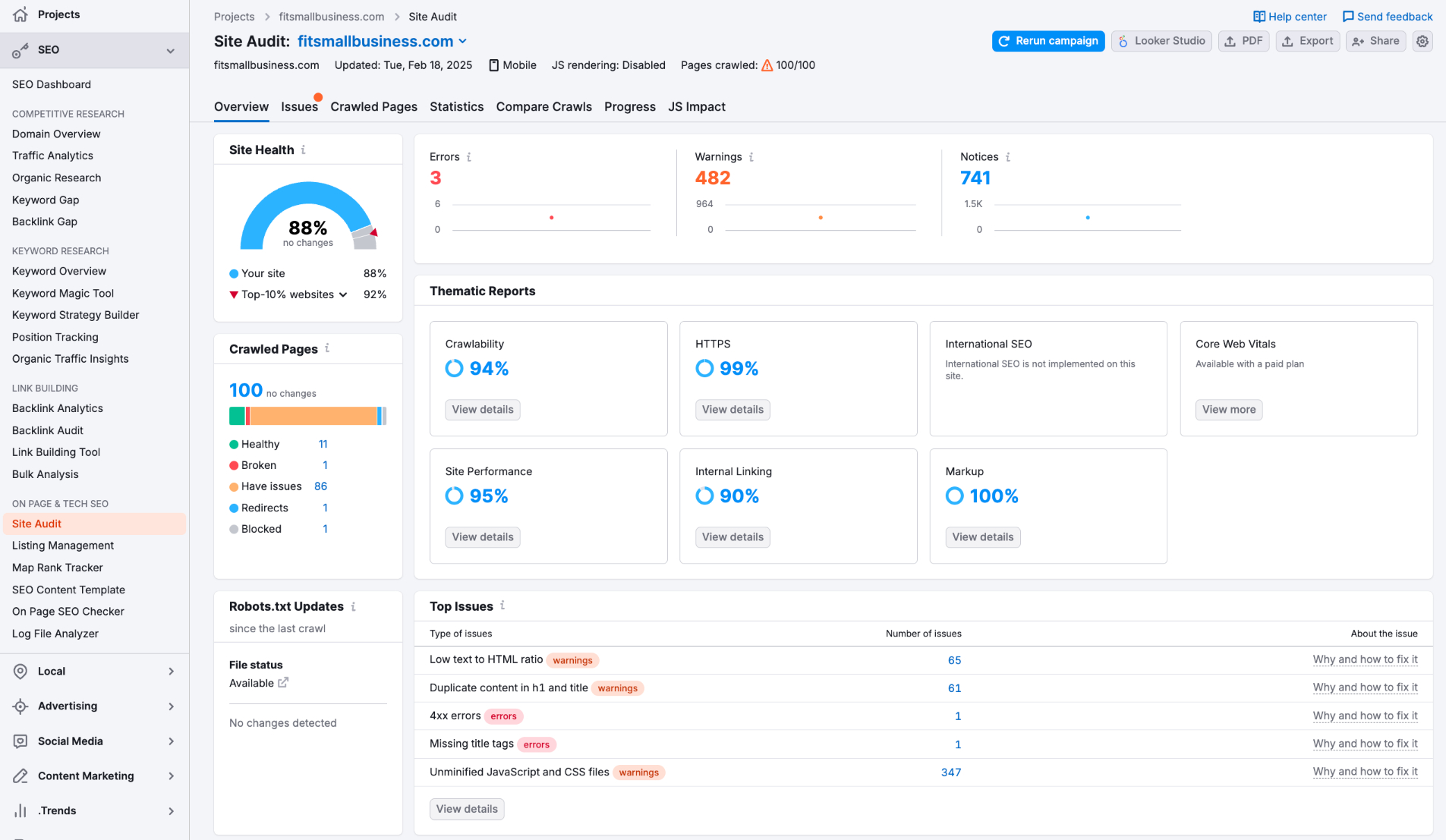View details for Markup report
The width and height of the screenshot is (1446, 840).
tap(983, 537)
